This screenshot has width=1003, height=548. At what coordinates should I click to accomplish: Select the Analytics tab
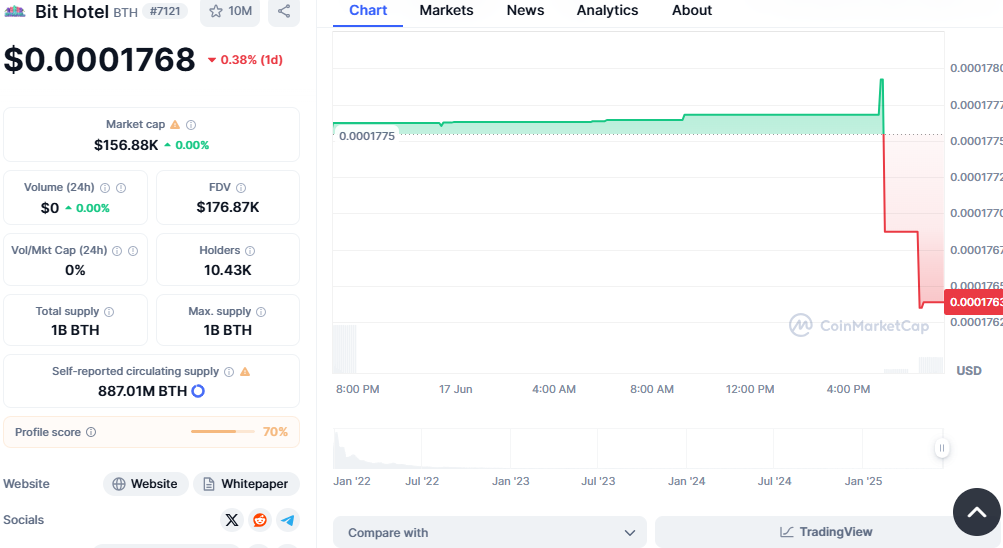click(x=607, y=11)
